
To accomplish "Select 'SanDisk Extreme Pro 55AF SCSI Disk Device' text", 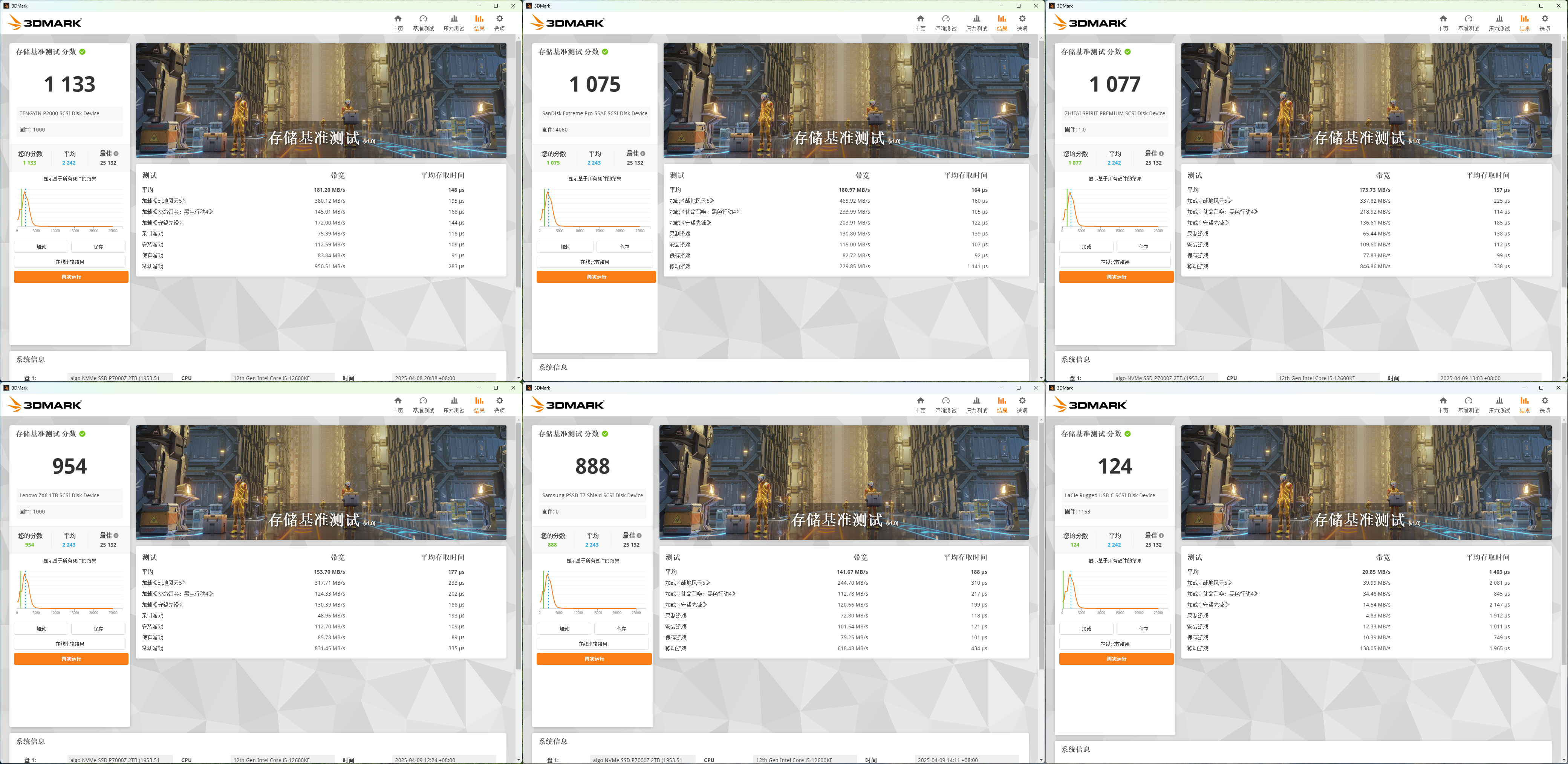I will pyautogui.click(x=595, y=113).
